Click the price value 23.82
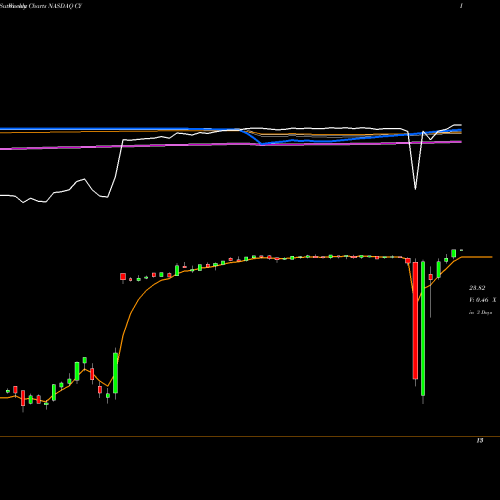Viewport: 500px width, 500px height. coord(477,288)
